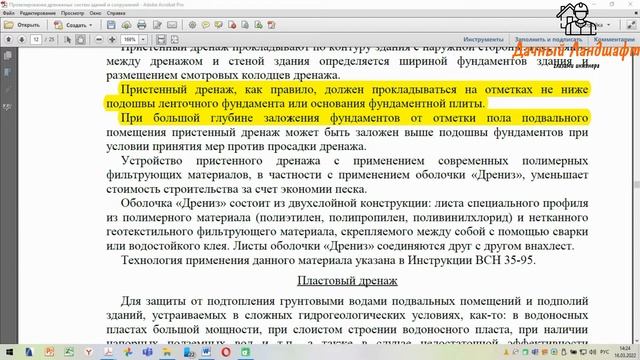
Task: Enable scrolling page fit-width mode icon
Action: pos(161,40)
